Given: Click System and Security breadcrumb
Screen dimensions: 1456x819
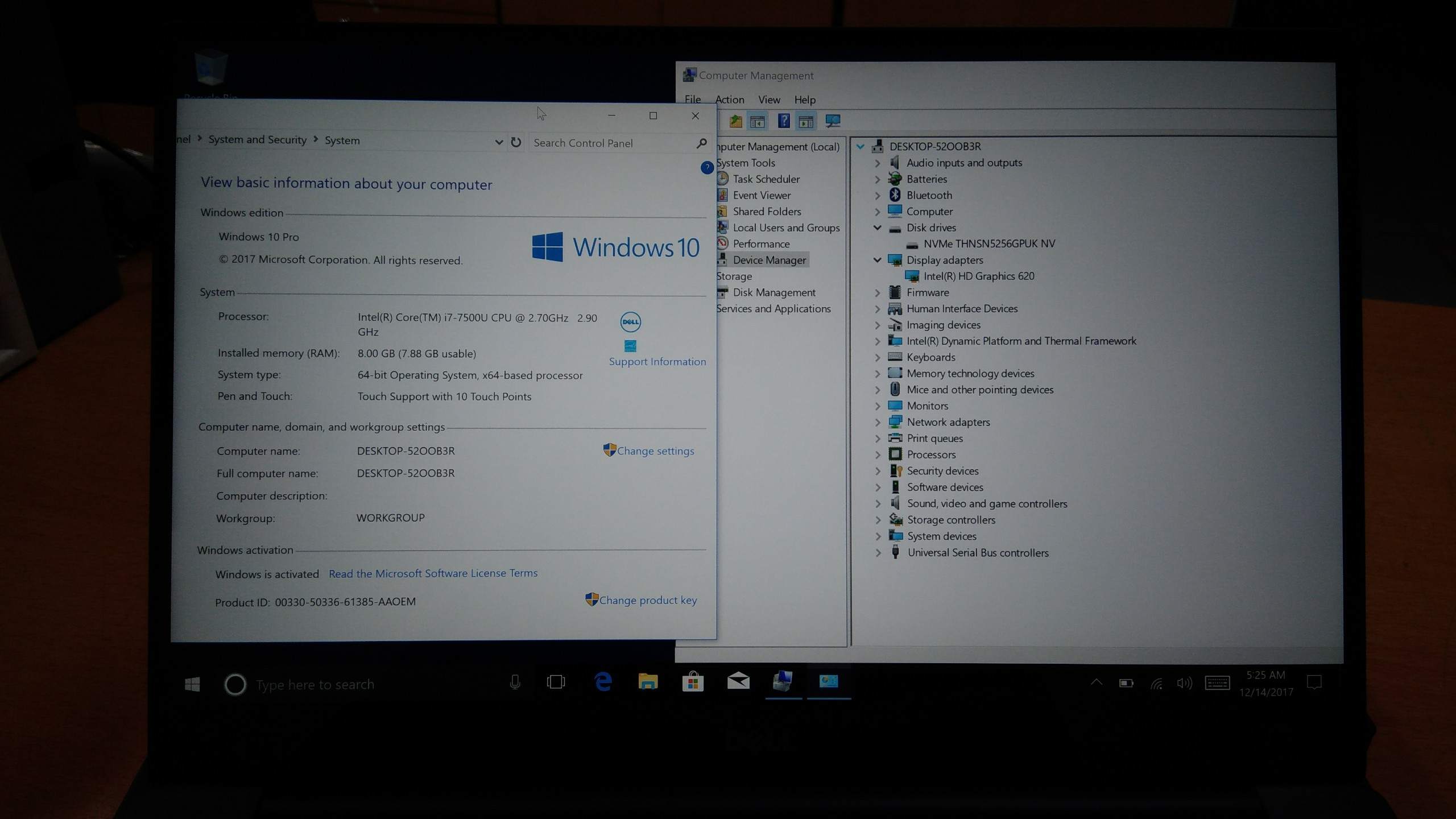Looking at the screenshot, I should point(257,139).
